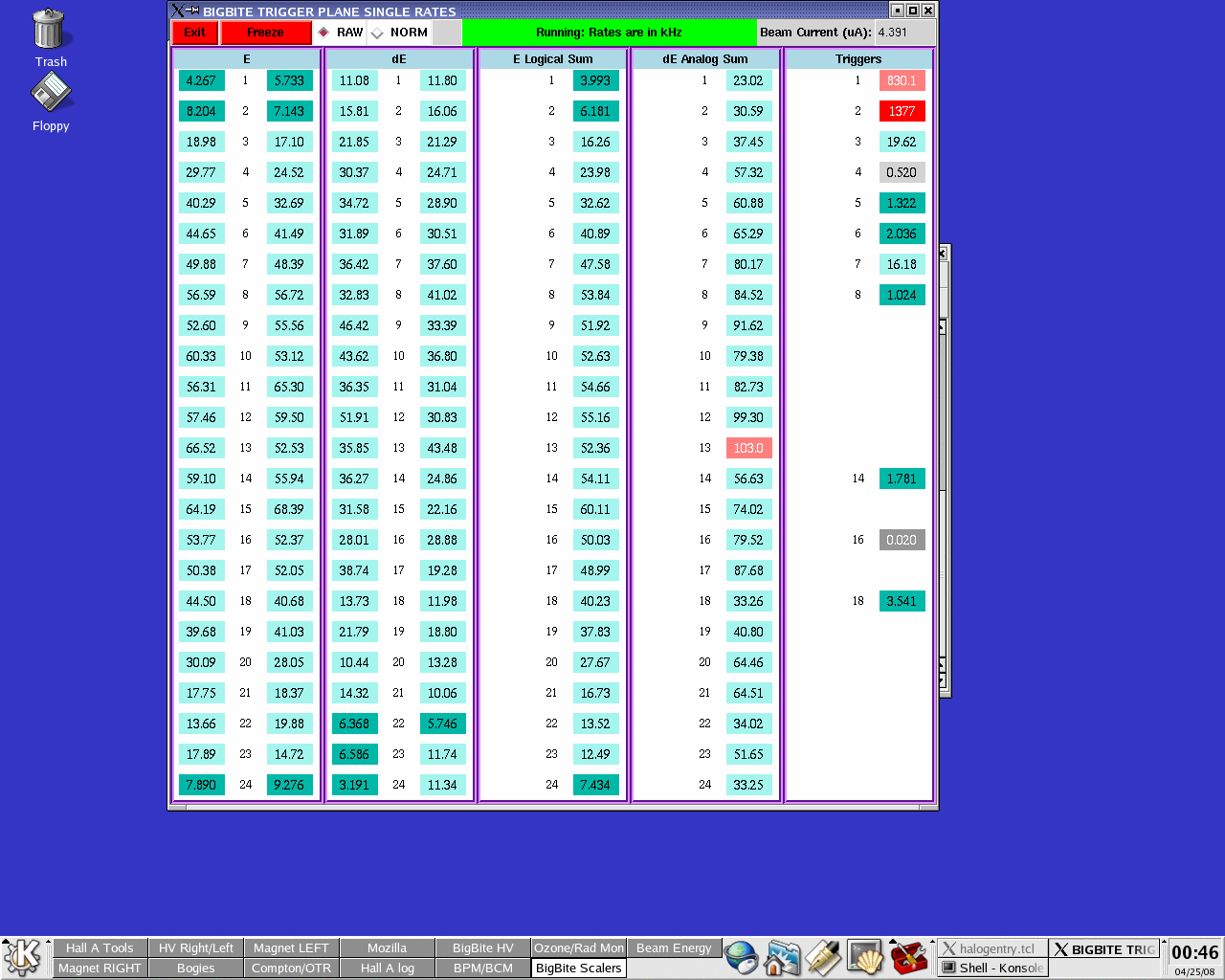The height and width of the screenshot is (980, 1225).
Task: Open the BigBite HV panel button
Action: pos(483,948)
